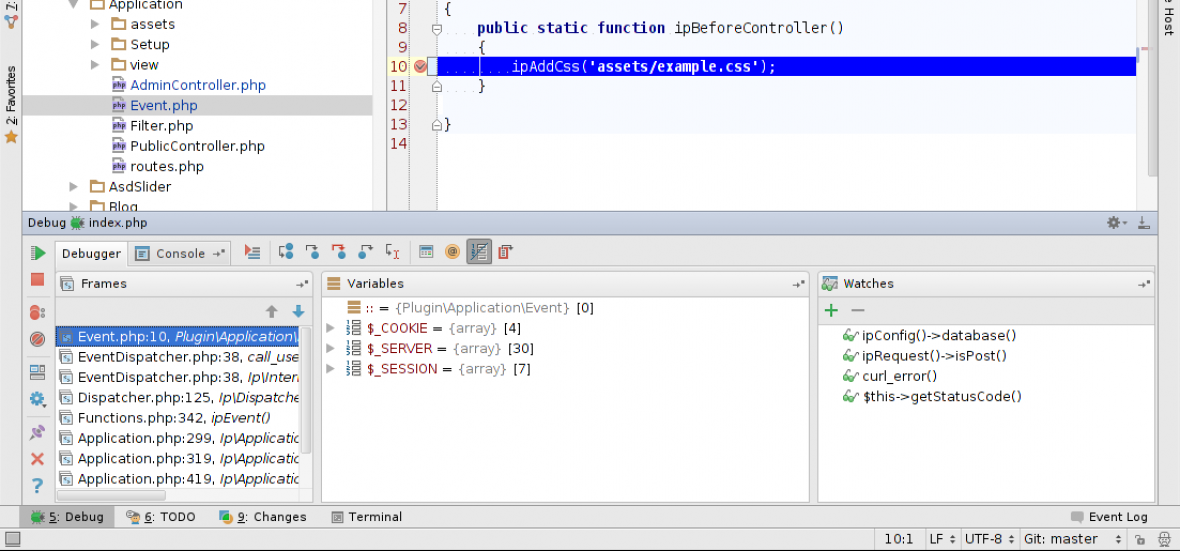
Task: Click the arrow at the right of the Frames header
Action: click(x=302, y=285)
